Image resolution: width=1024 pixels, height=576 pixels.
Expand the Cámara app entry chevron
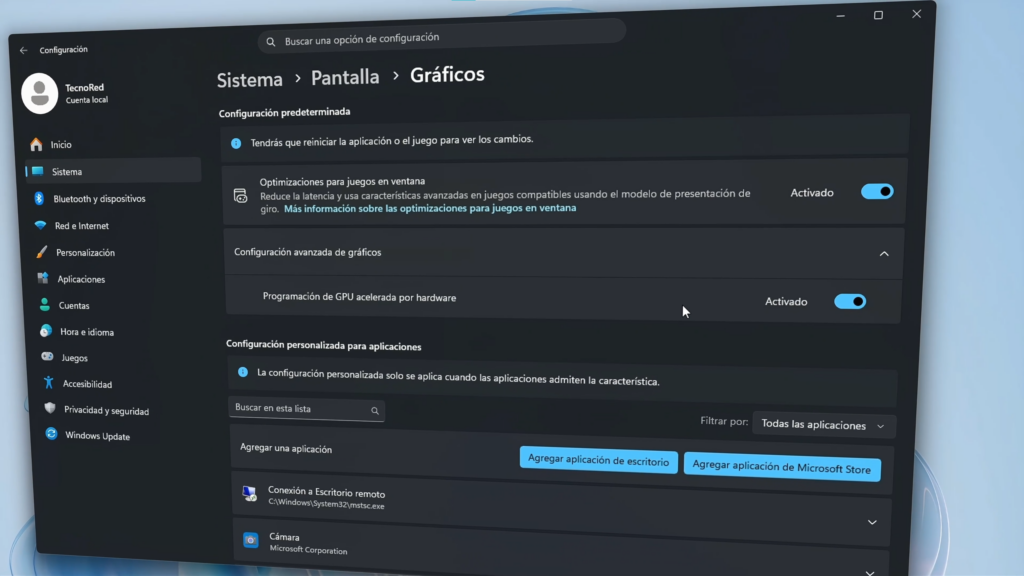[x=870, y=572]
